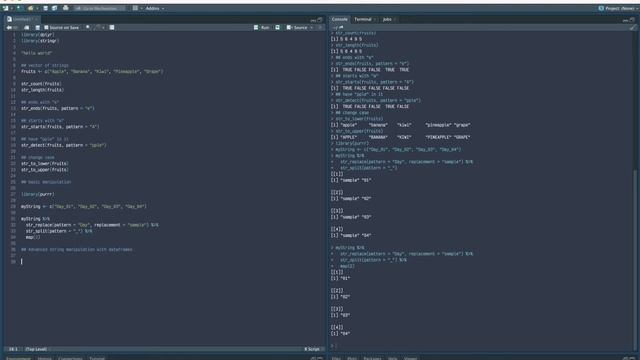Open the (Top Level) scope navigator dropdown

point(37,349)
